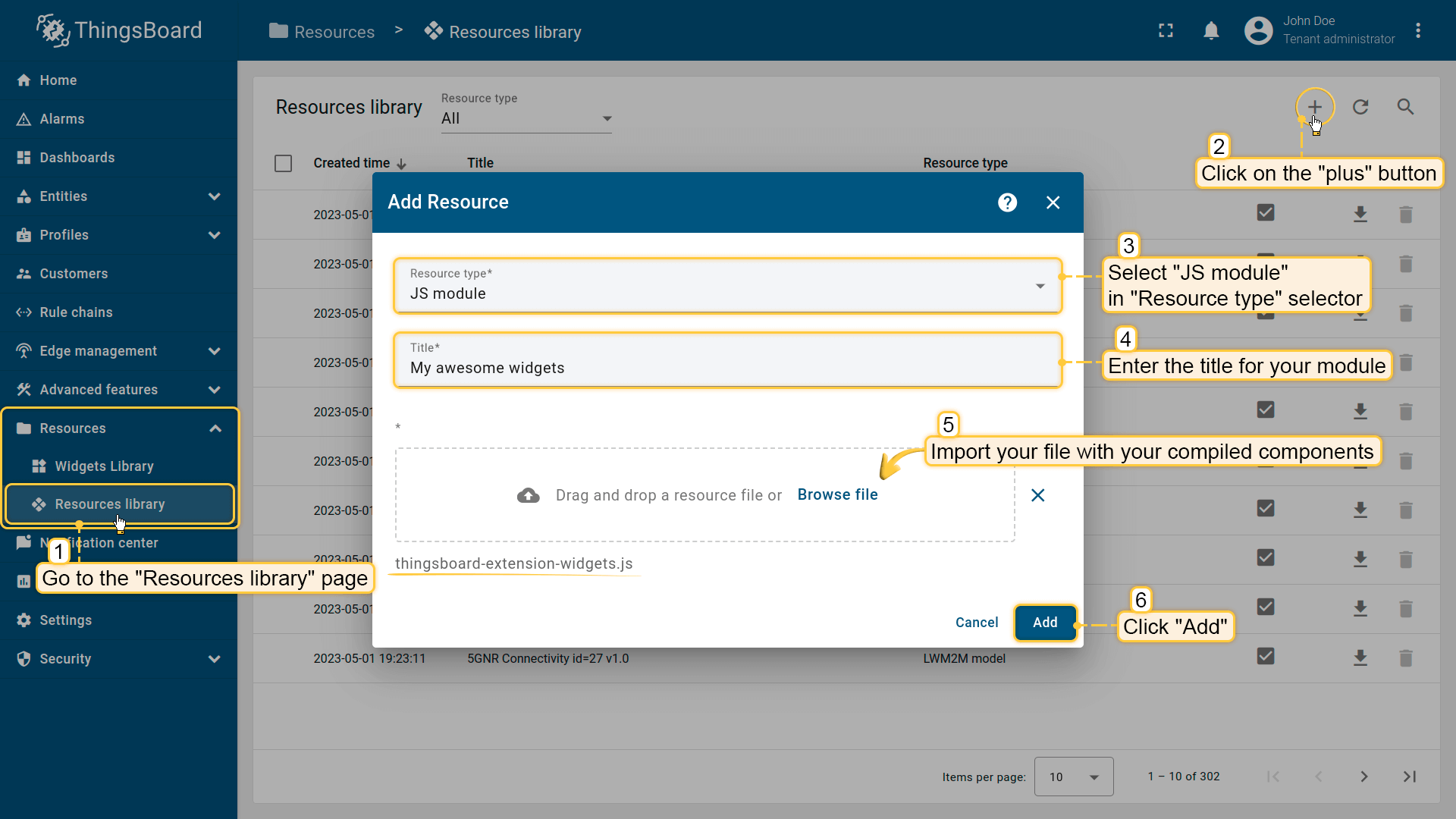Download the first resource in table

[1360, 215]
